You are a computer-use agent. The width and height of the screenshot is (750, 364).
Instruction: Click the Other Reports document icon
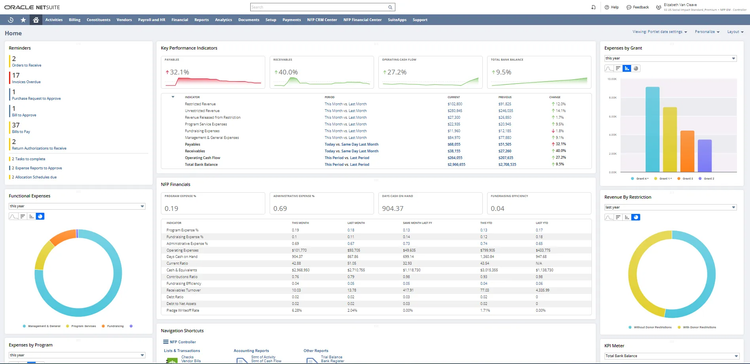(x=311, y=360)
